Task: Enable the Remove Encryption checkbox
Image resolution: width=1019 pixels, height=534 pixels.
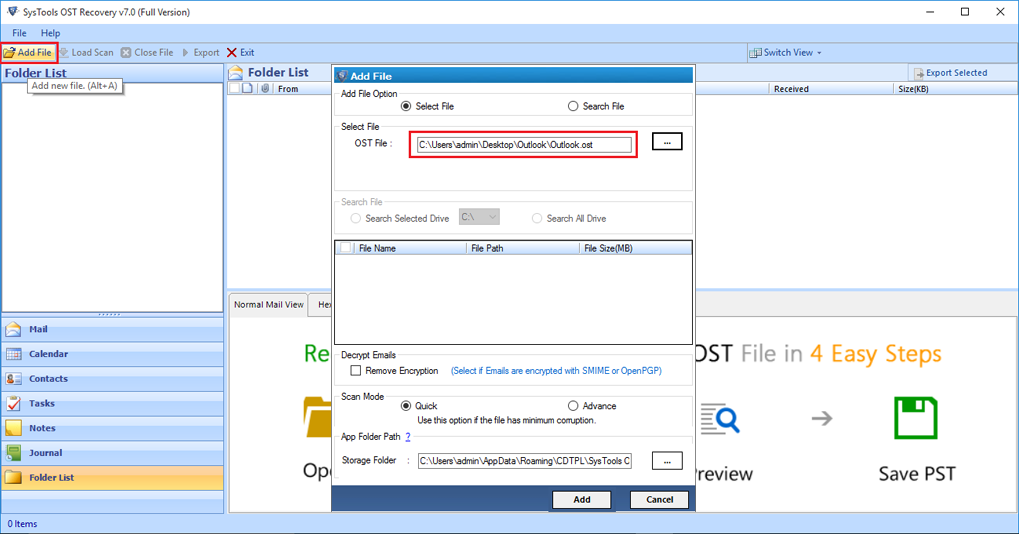Action: pos(355,371)
